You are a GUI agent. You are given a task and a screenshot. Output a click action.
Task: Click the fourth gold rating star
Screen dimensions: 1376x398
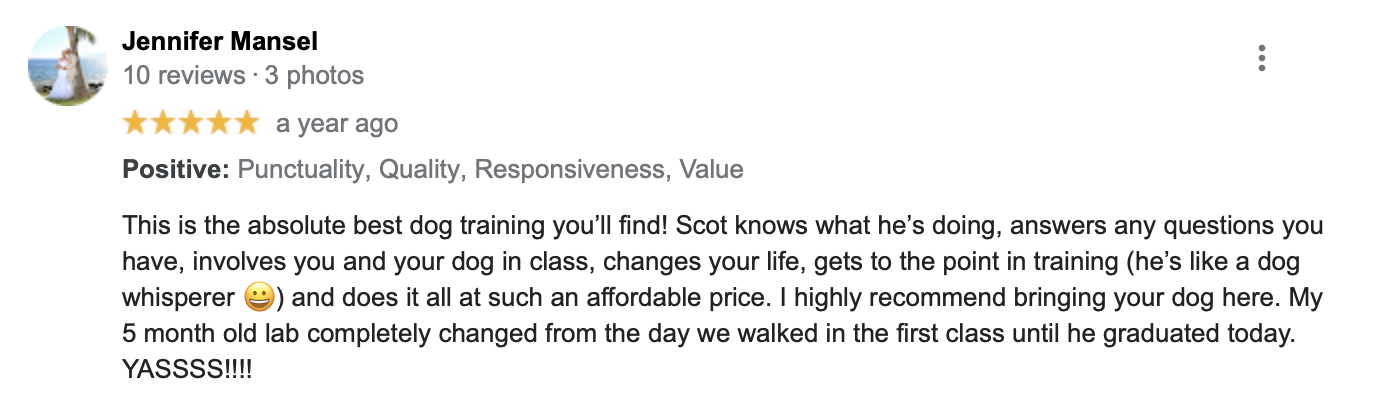point(218,123)
